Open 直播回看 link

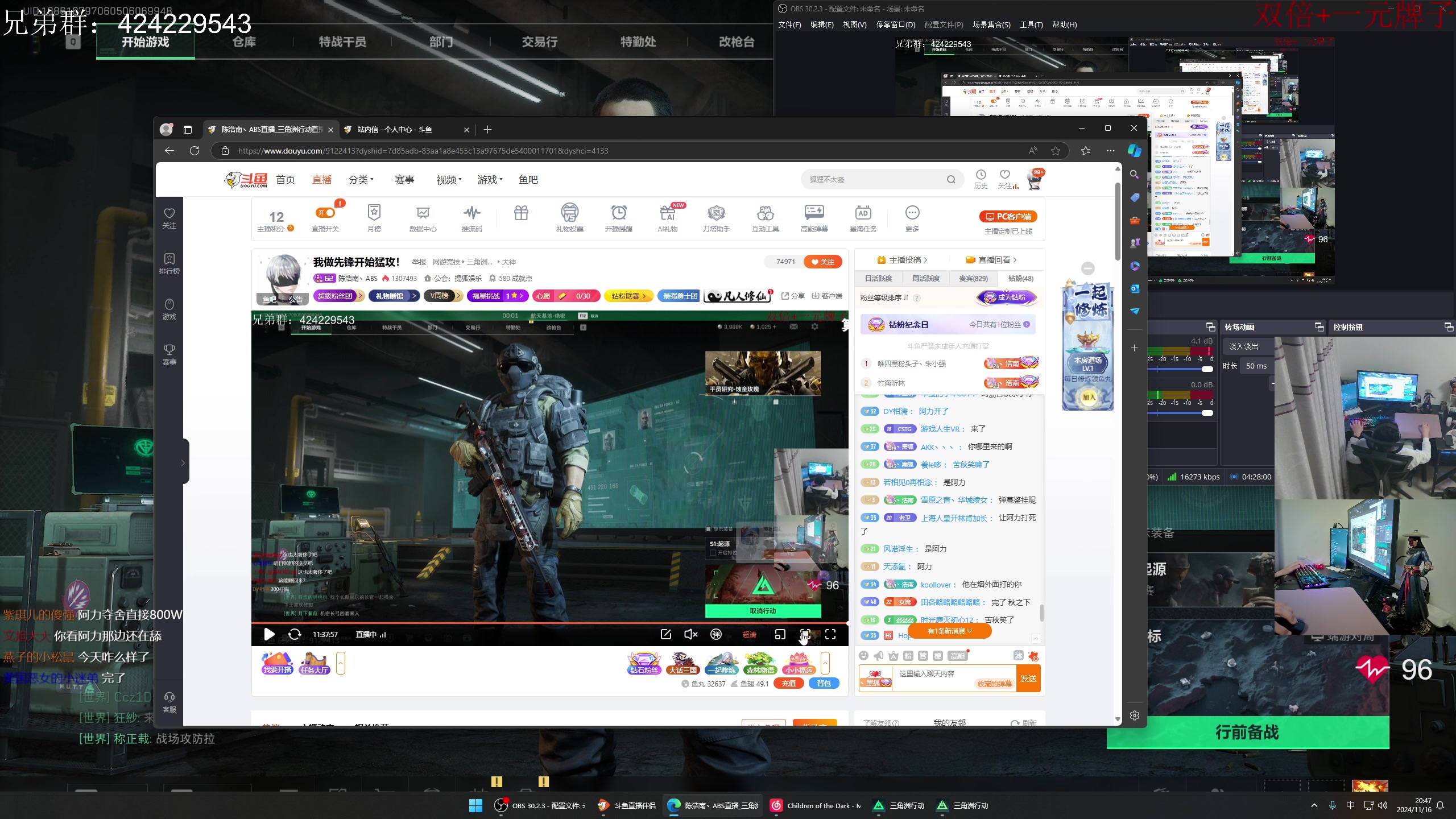tap(991, 260)
